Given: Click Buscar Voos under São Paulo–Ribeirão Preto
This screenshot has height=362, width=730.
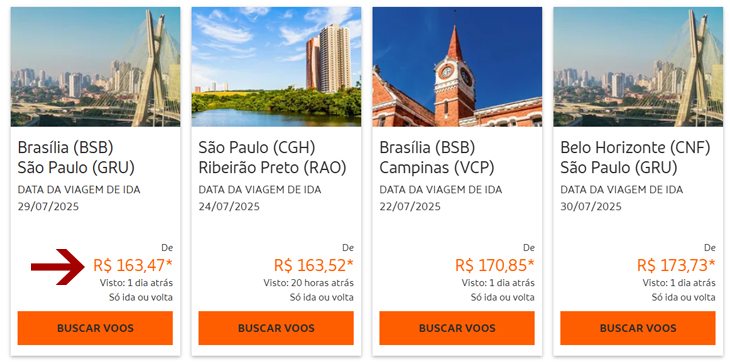Looking at the screenshot, I should pyautogui.click(x=276, y=328).
